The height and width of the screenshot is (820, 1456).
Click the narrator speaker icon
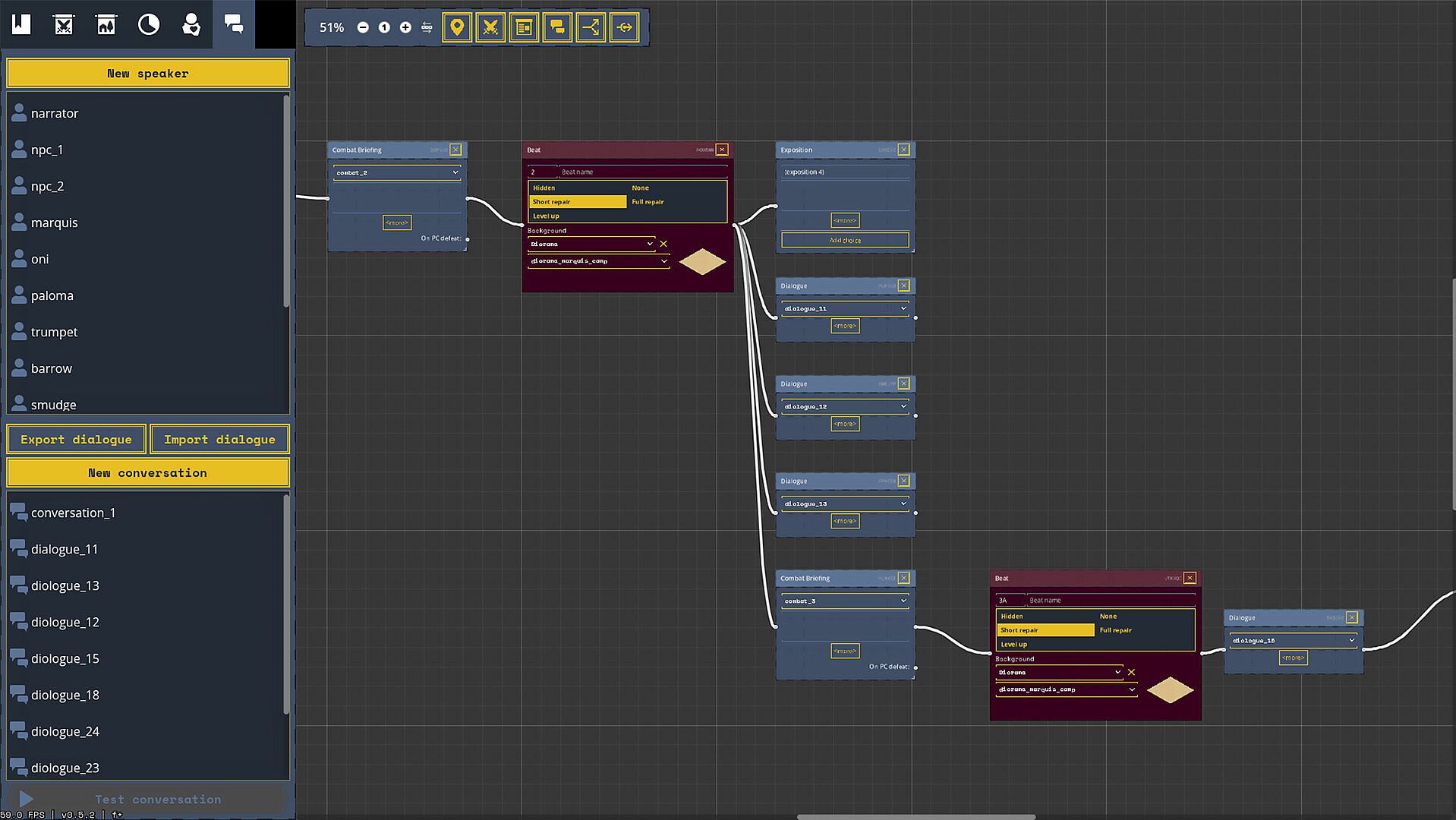19,113
